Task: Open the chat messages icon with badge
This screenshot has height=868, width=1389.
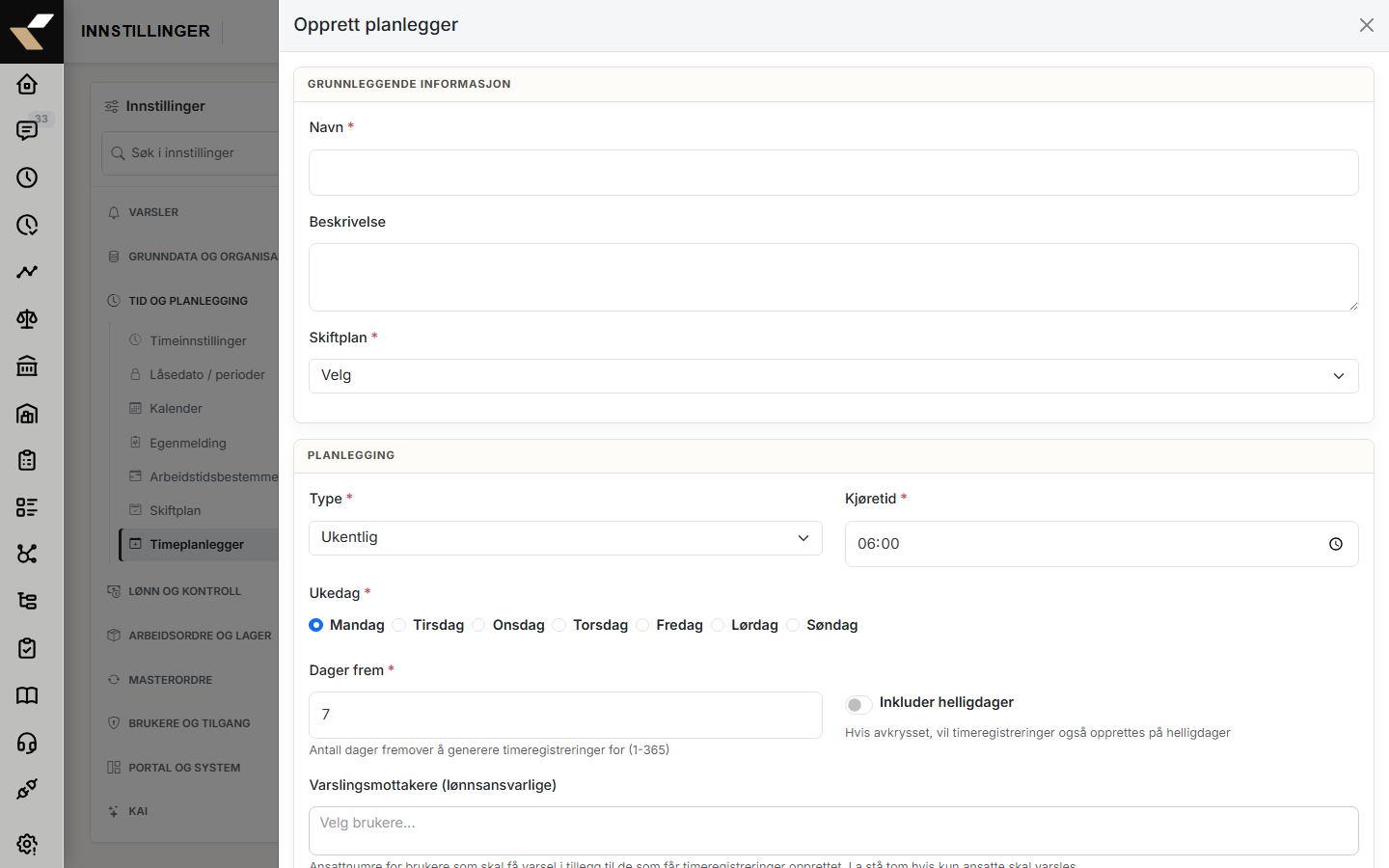Action: [27, 130]
